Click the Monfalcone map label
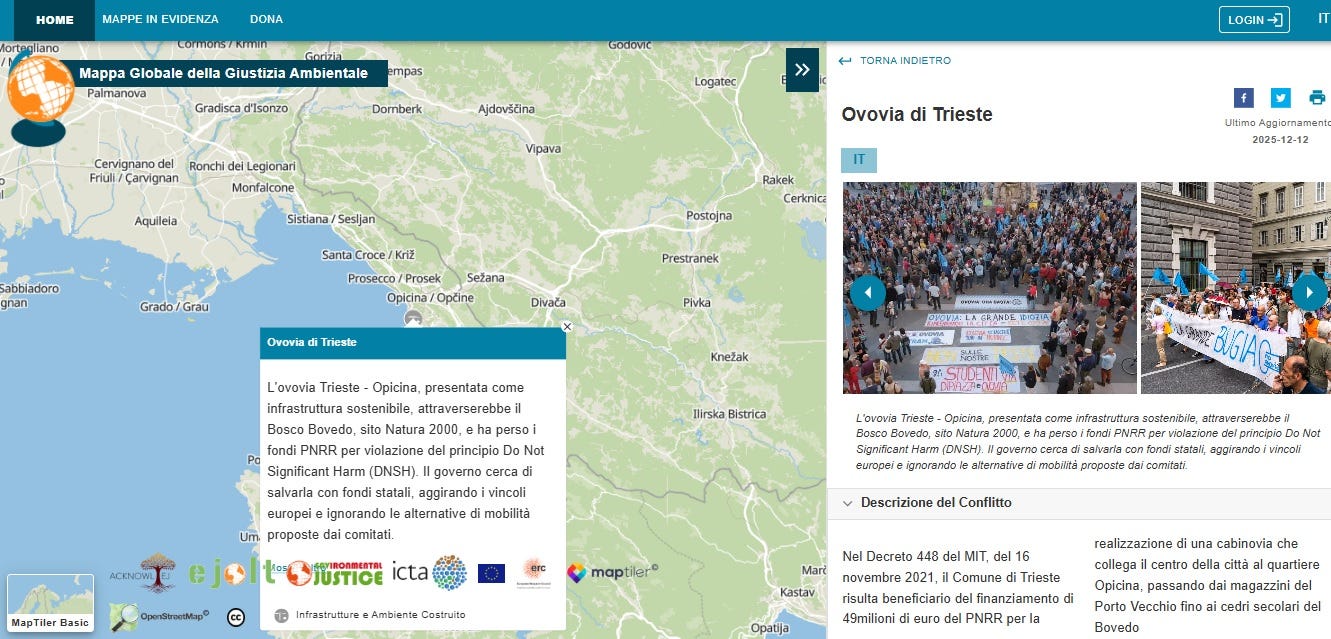 263,188
